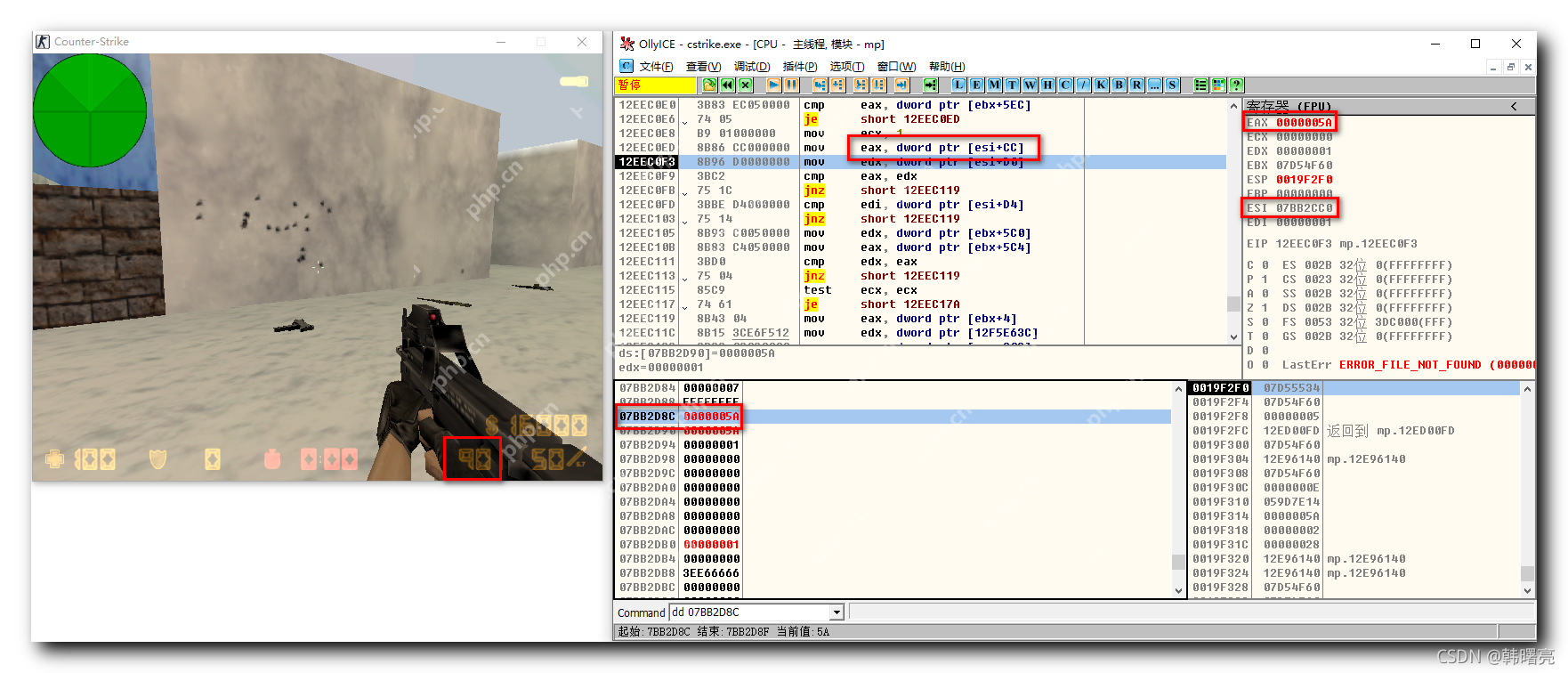Image resolution: width=1568 pixels, height=673 pixels.
Task: Click registers pane header collapse arrow
Action: click(1514, 106)
